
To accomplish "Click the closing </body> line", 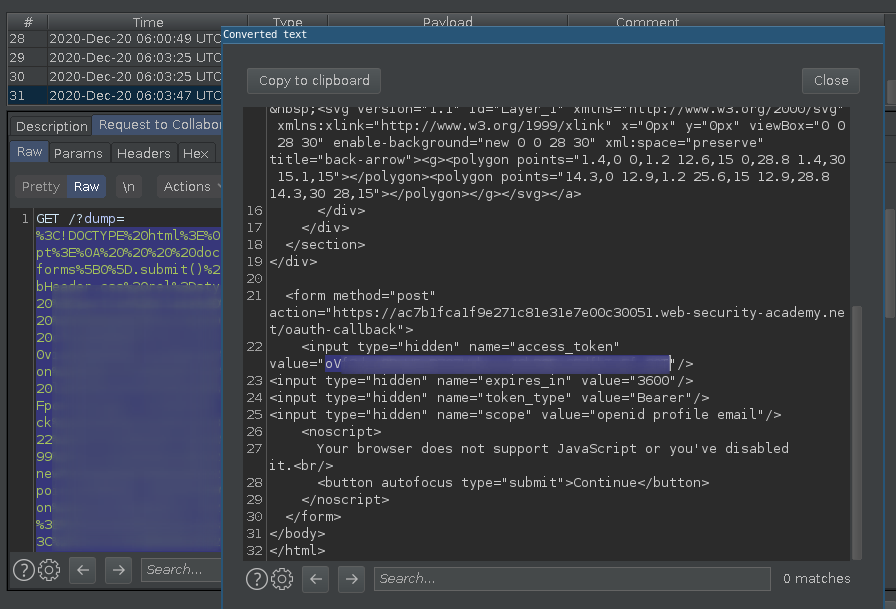I will coord(297,534).
